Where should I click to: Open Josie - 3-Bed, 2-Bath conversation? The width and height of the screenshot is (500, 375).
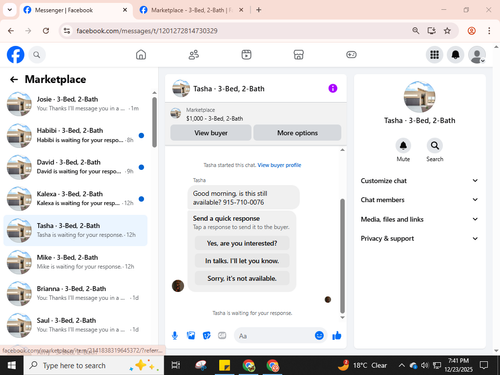pyautogui.click(x=75, y=104)
